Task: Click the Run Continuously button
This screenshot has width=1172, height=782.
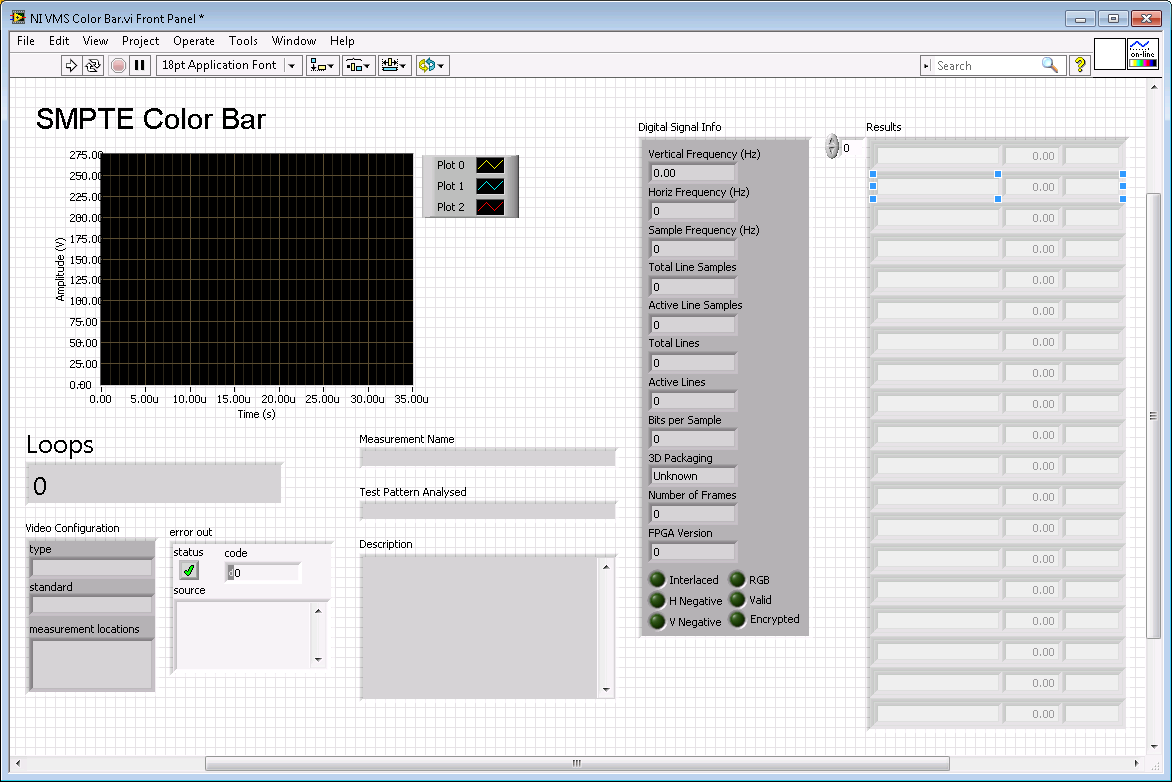Action: coord(93,66)
